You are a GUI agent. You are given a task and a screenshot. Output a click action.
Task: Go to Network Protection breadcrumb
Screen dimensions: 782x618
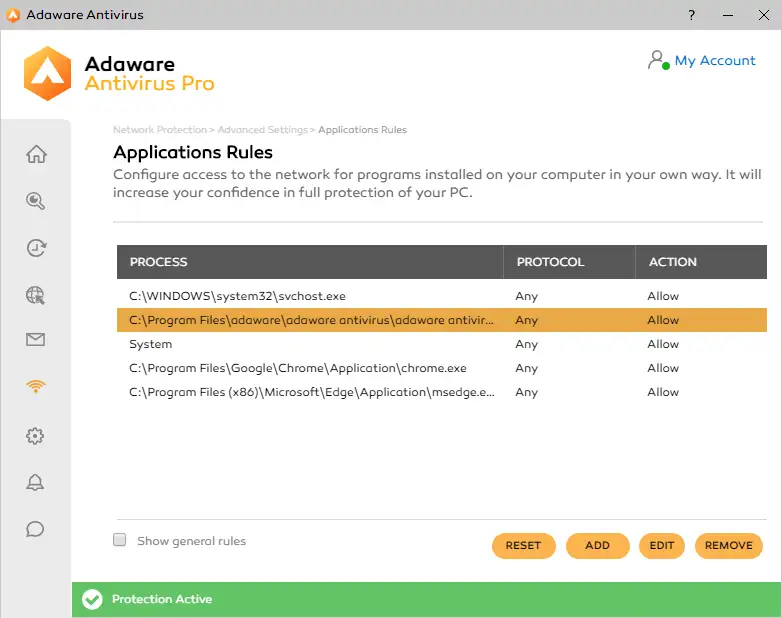coord(159,130)
